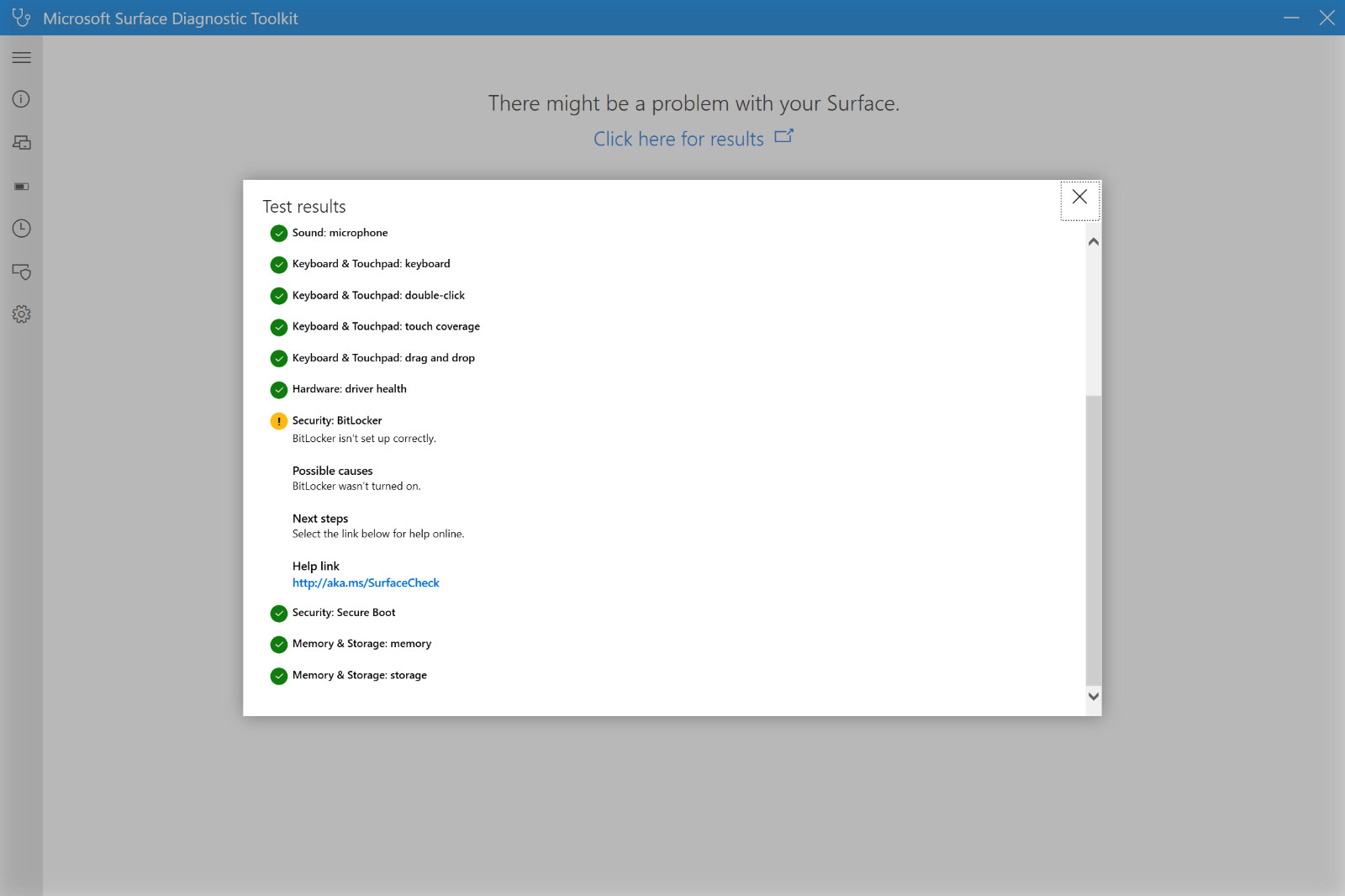Click green check beside Memory & Storage: memory
1345x896 pixels.
[279, 645]
